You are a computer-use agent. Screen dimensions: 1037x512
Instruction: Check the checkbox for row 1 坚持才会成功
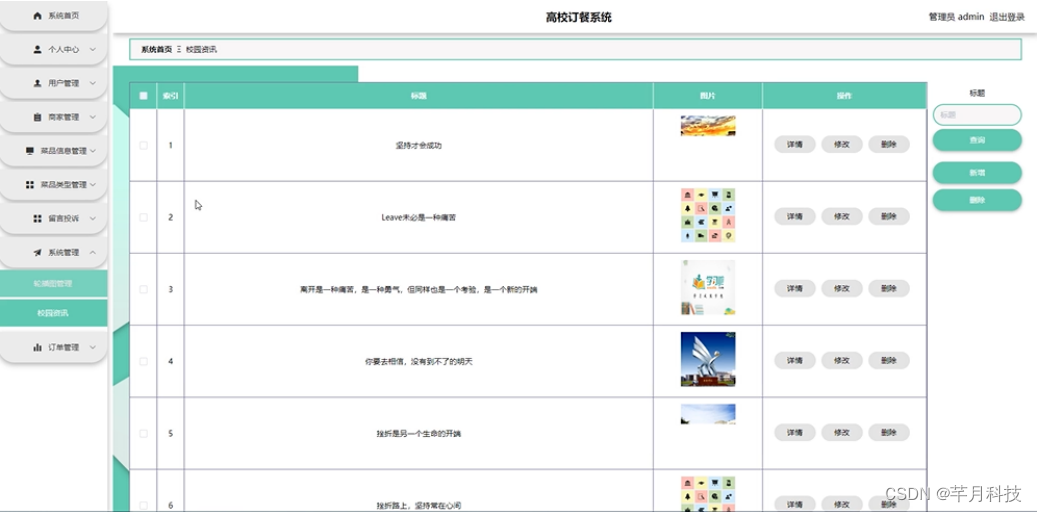point(143,146)
